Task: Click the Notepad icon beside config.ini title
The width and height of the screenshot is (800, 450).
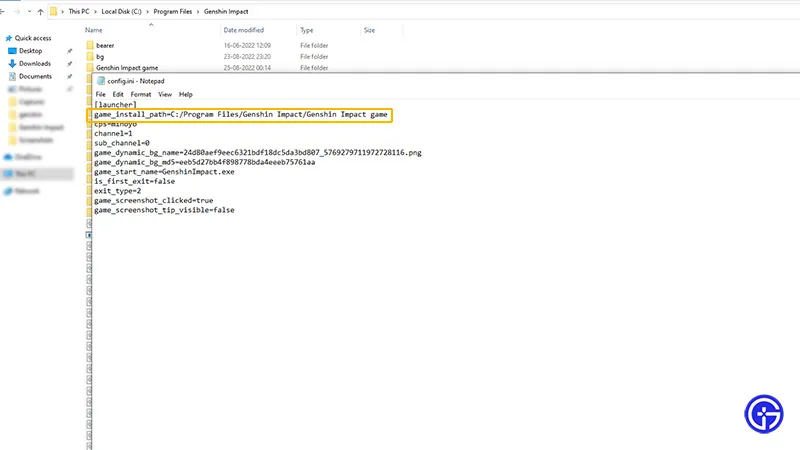Action: point(101,81)
